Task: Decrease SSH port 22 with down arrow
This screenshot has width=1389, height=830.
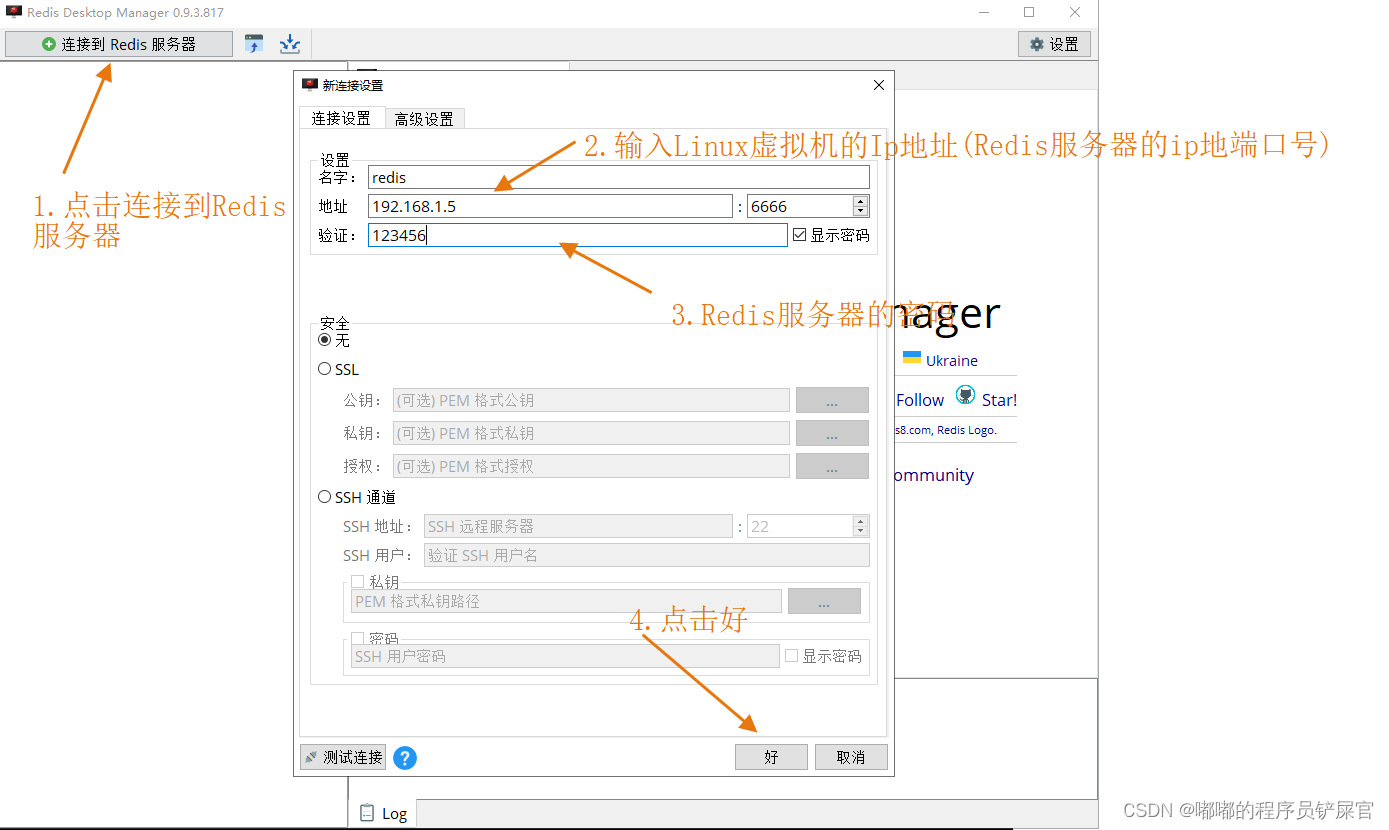Action: [x=861, y=532]
